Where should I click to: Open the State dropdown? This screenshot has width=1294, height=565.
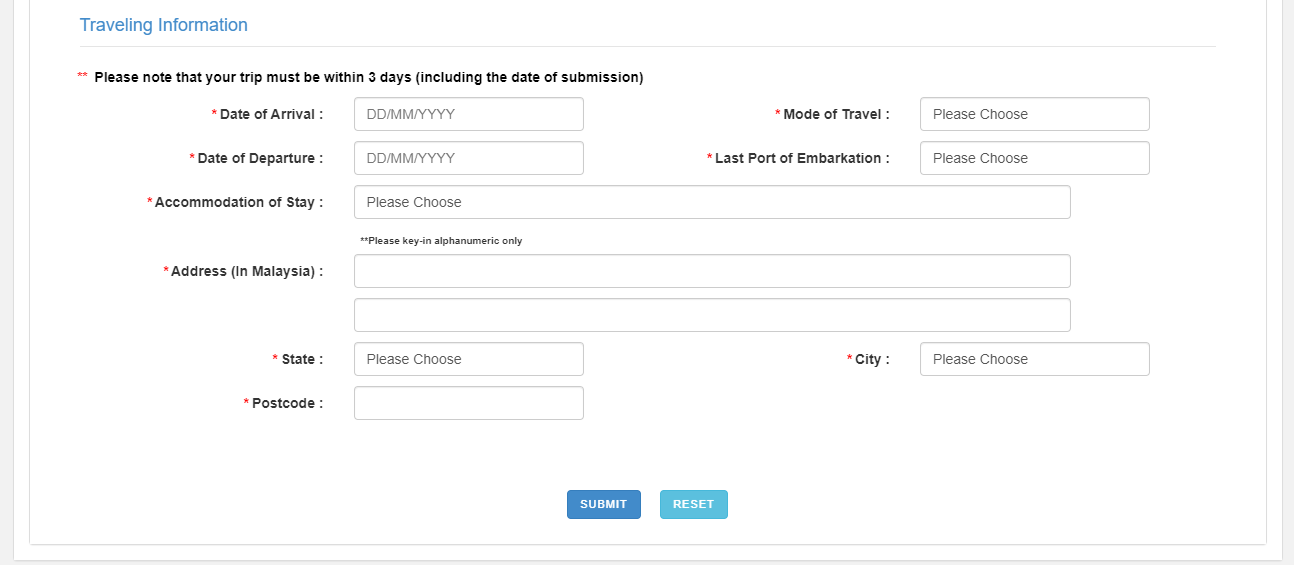468,359
